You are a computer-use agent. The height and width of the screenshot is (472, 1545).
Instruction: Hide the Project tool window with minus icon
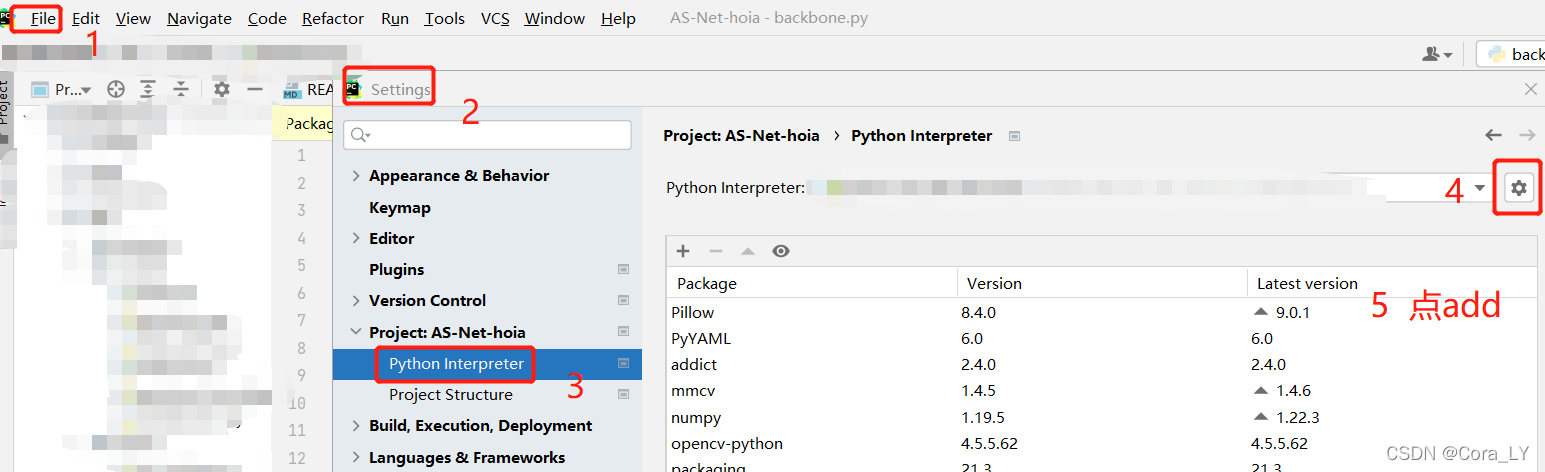click(255, 89)
